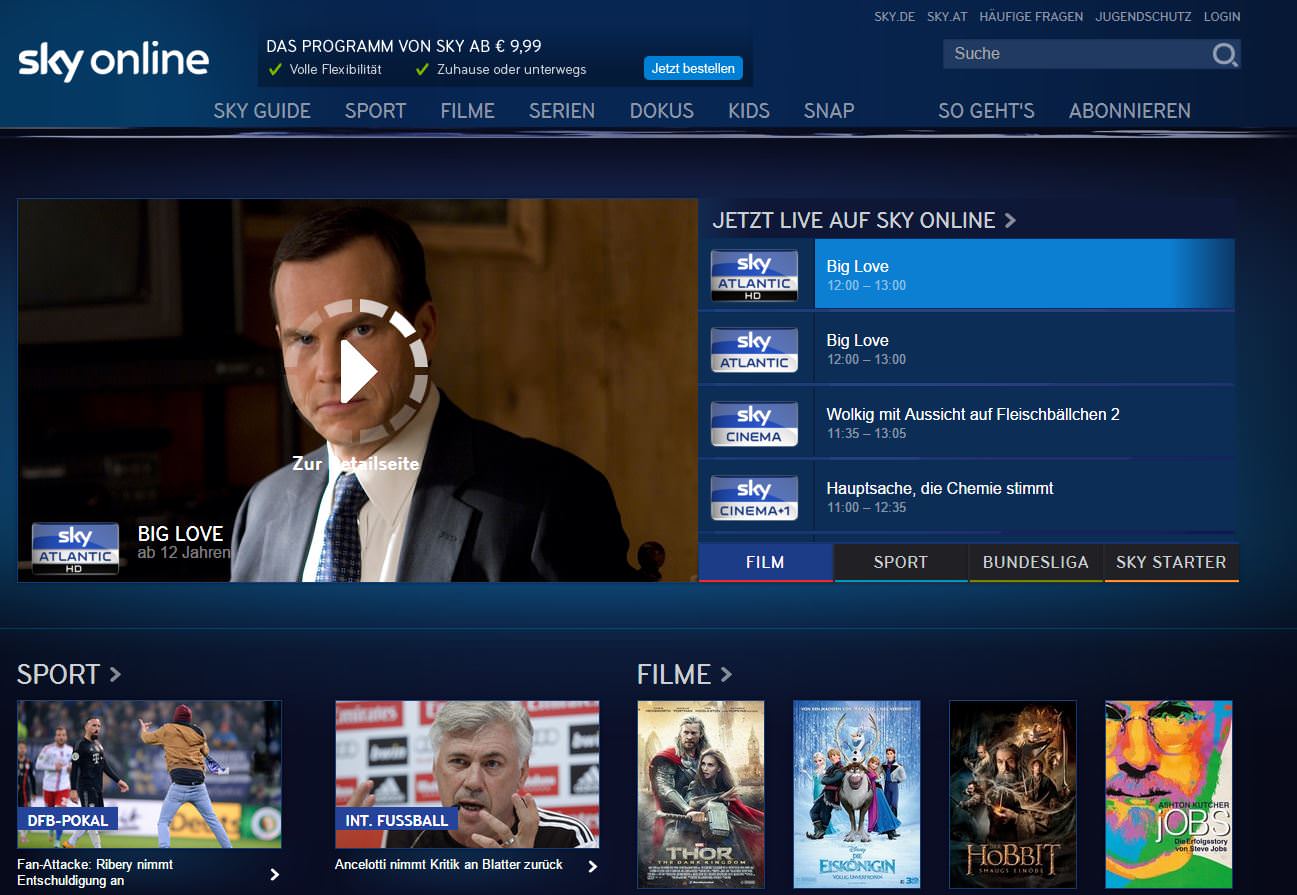Select the SKY STARTER tab
Screen dimensions: 1297x895
[x=1171, y=562]
